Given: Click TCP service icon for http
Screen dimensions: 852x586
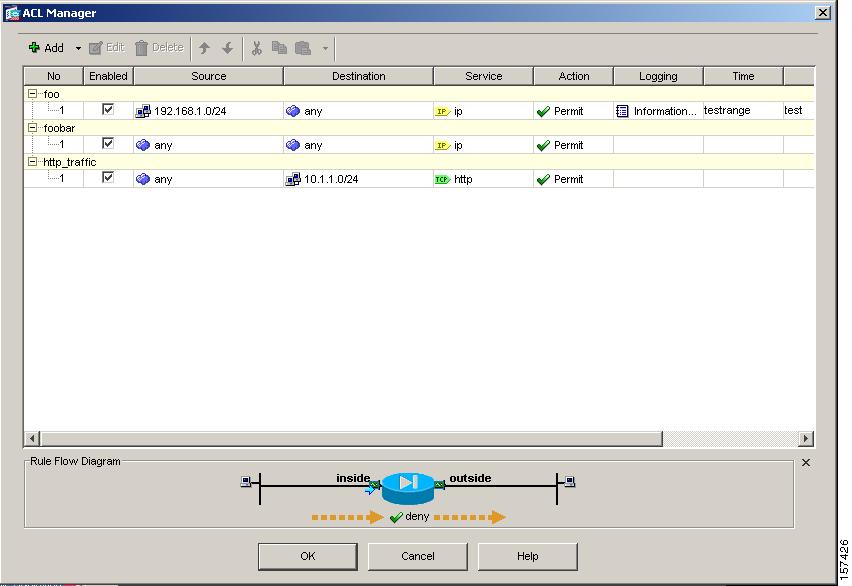Looking at the screenshot, I should coord(442,179).
